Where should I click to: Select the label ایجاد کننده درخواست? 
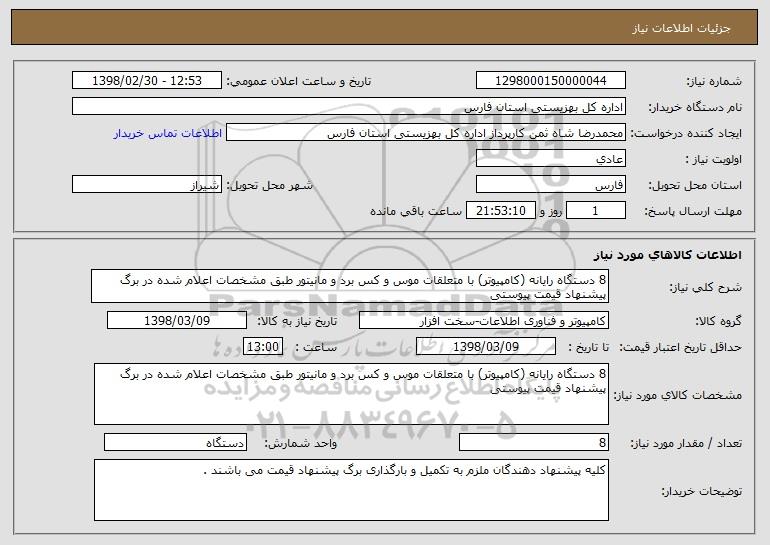click(686, 134)
